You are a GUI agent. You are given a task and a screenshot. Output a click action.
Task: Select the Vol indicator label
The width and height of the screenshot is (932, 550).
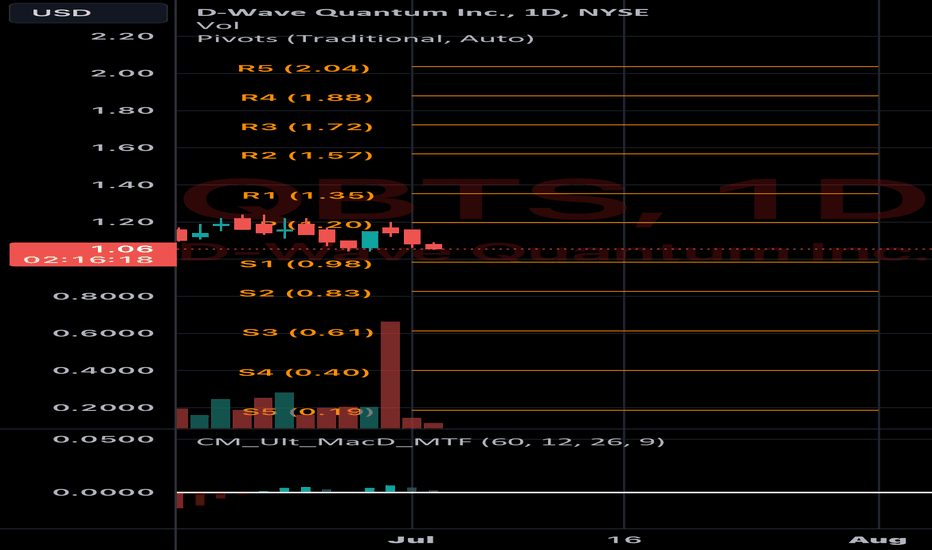click(x=218, y=26)
